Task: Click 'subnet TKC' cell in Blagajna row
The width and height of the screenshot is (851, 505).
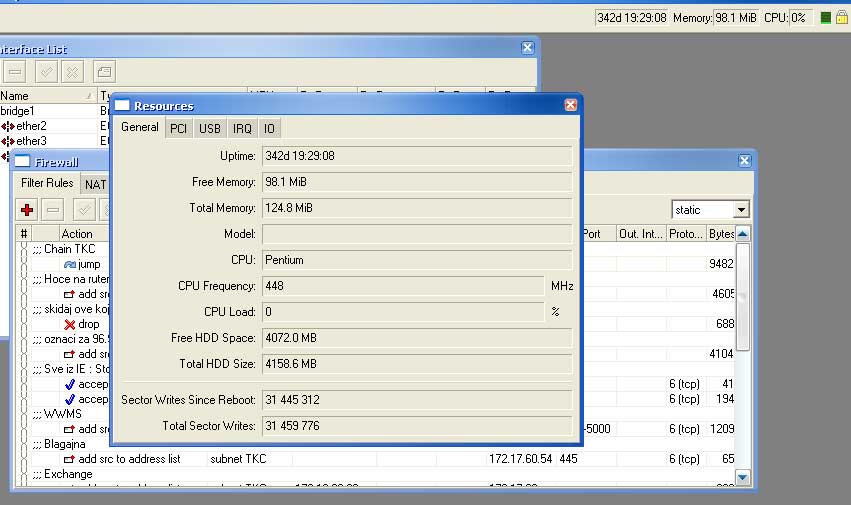Action: coord(238,459)
